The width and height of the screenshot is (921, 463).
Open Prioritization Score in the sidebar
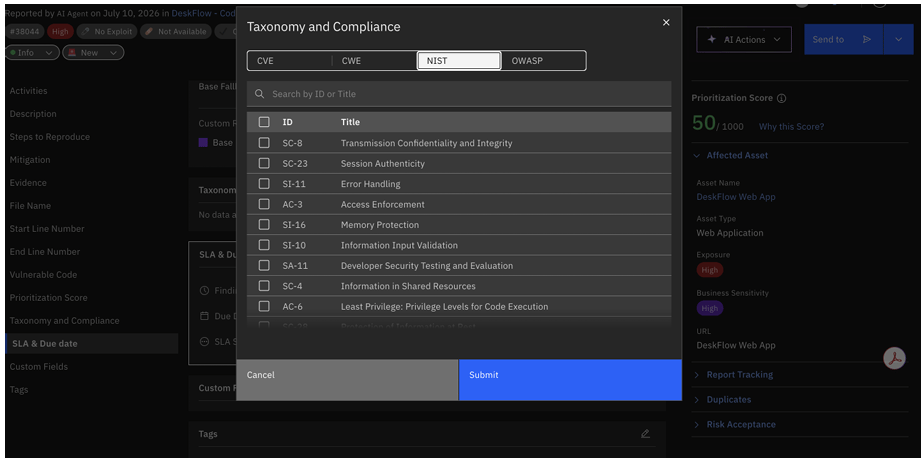point(48,298)
